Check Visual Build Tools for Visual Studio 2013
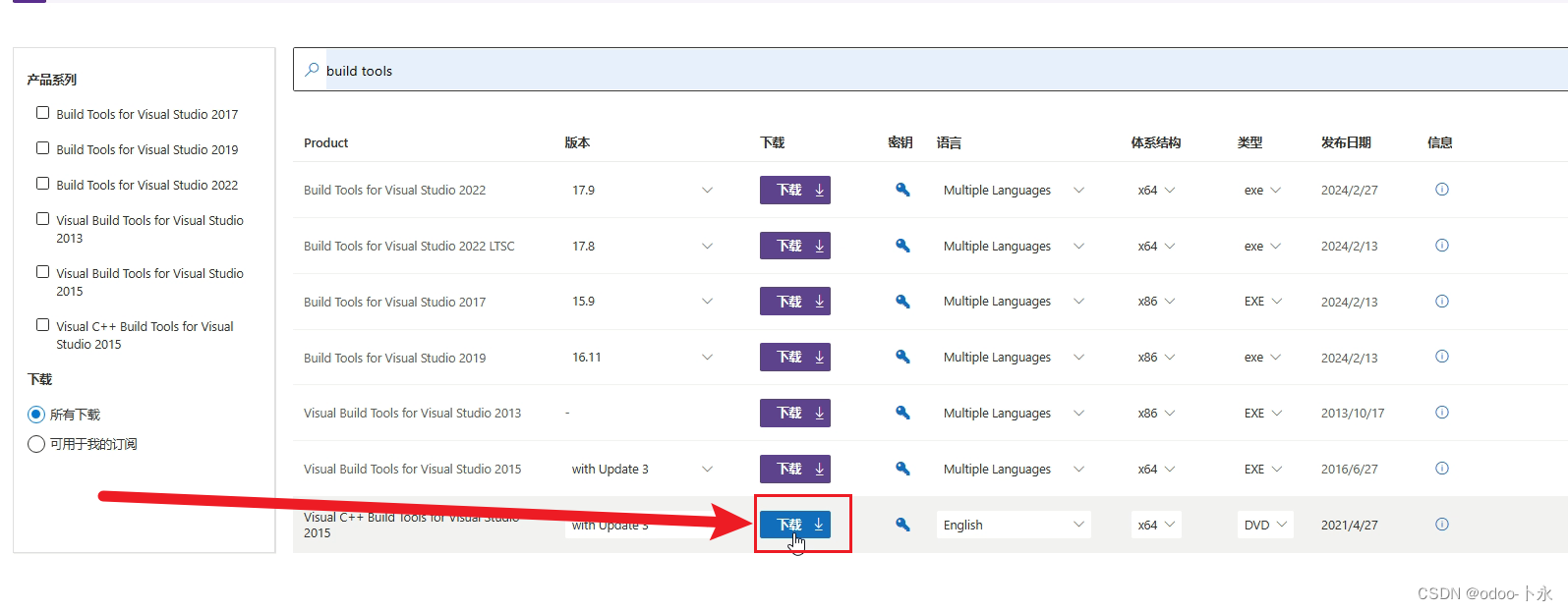Screen dimensions: 1568x611 tap(42, 219)
